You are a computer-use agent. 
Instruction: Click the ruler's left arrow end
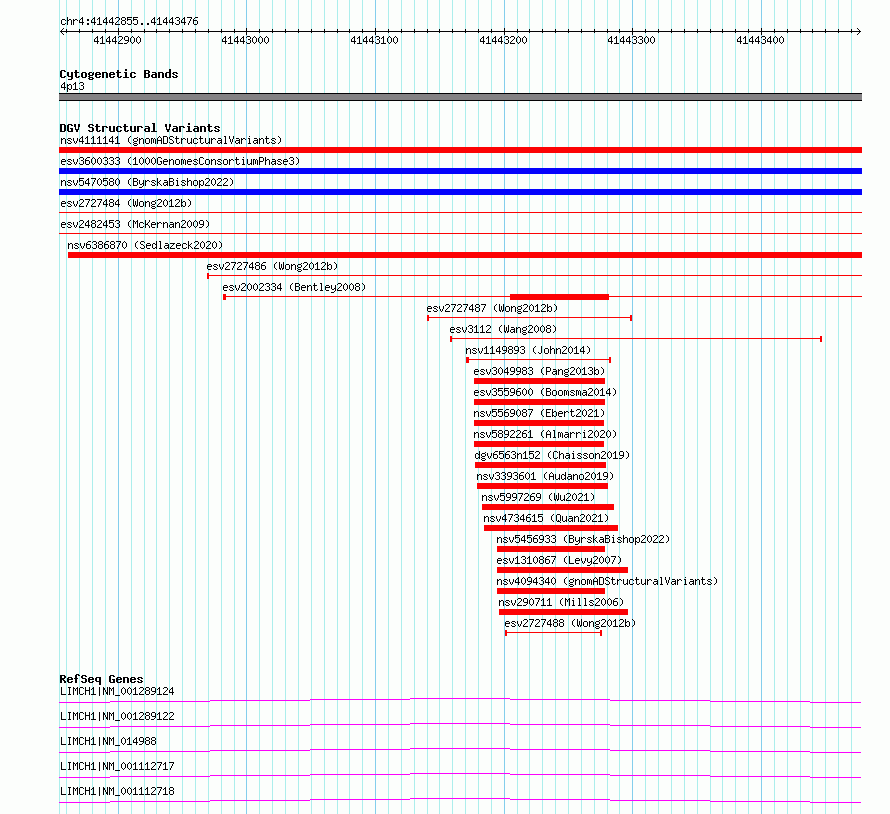[62, 32]
